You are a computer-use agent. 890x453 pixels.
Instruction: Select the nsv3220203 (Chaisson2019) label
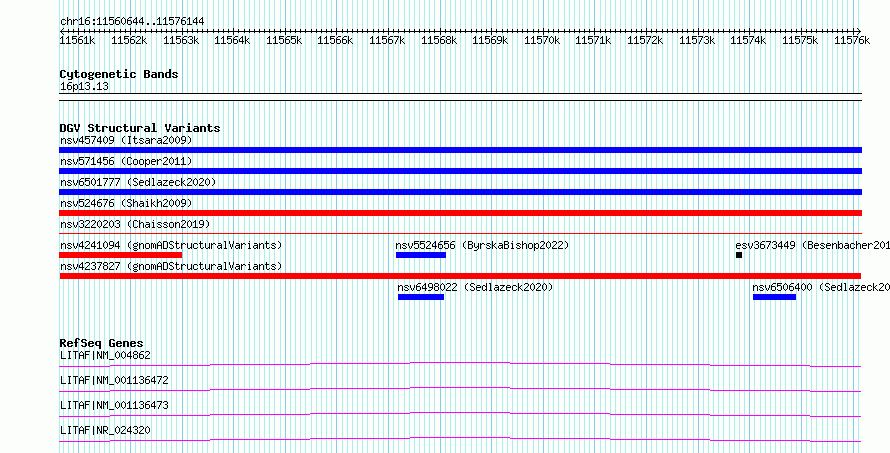point(135,224)
